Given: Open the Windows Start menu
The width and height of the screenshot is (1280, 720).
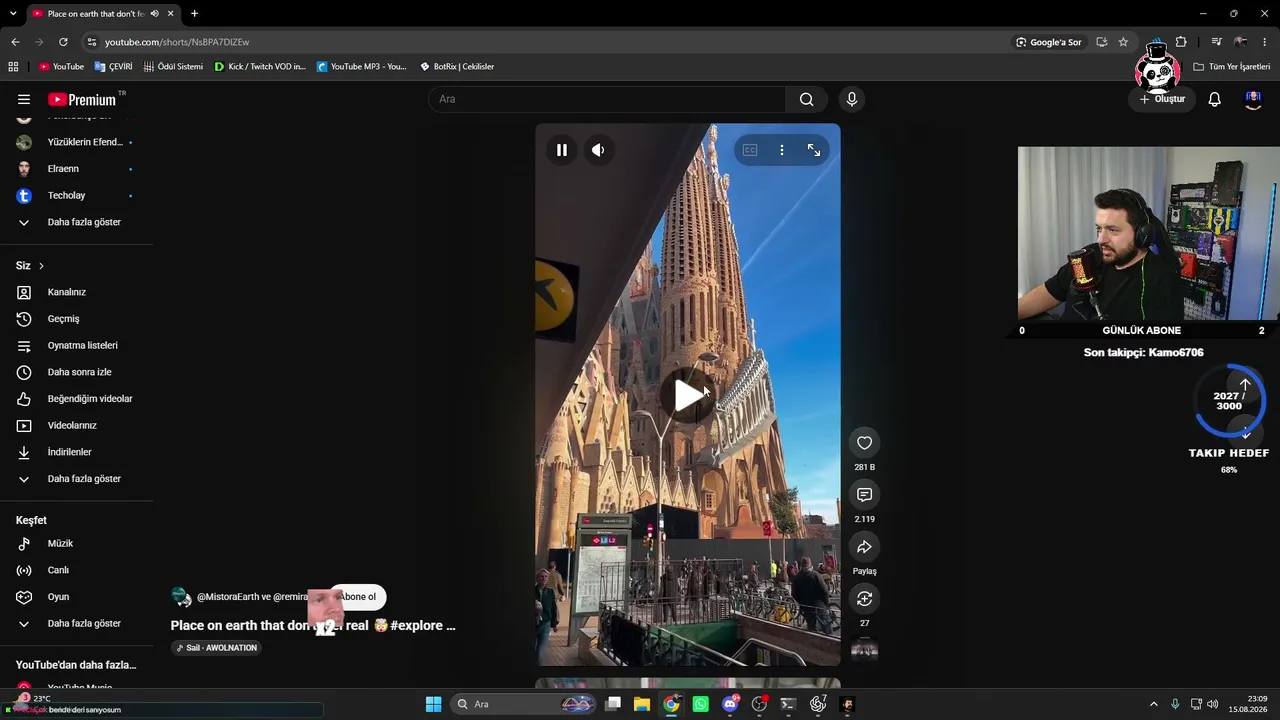Looking at the screenshot, I should pos(433,704).
